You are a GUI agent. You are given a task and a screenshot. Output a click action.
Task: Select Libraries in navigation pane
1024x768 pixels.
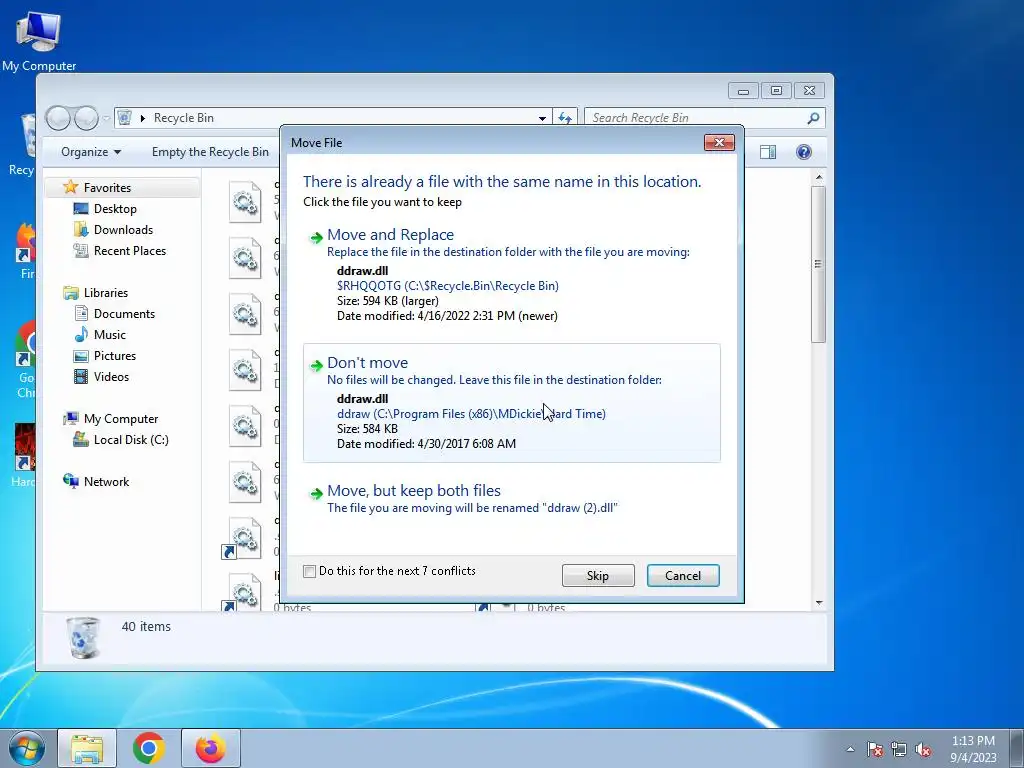coord(106,293)
